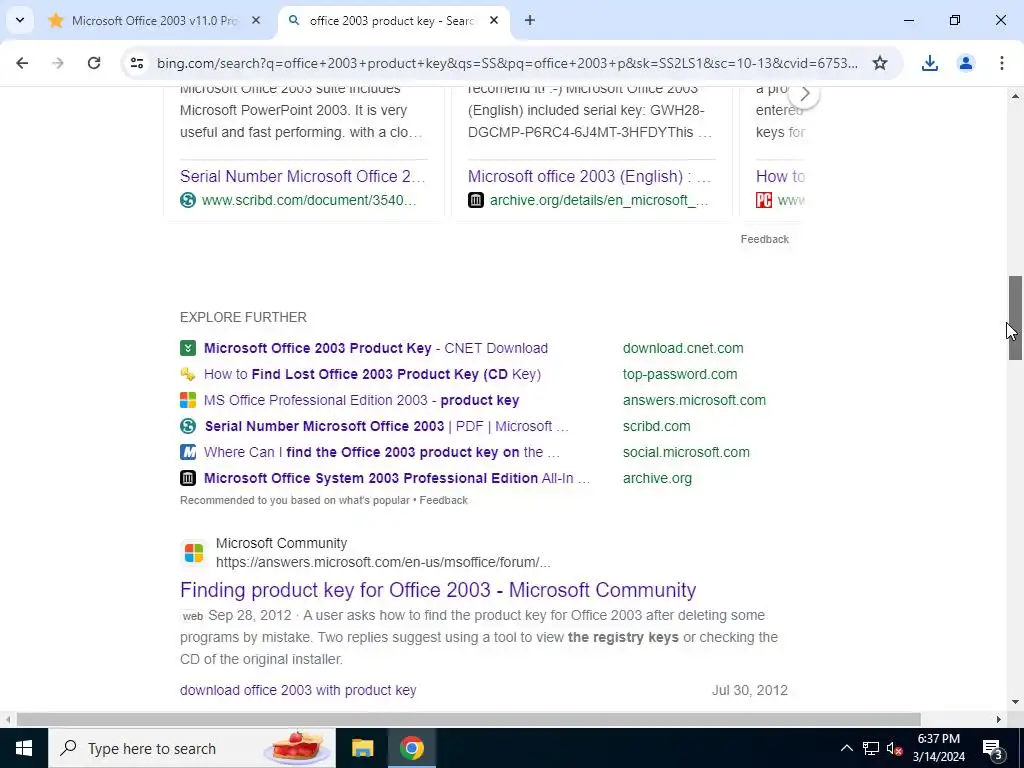
Task: Open the network tray icon
Action: click(871, 748)
